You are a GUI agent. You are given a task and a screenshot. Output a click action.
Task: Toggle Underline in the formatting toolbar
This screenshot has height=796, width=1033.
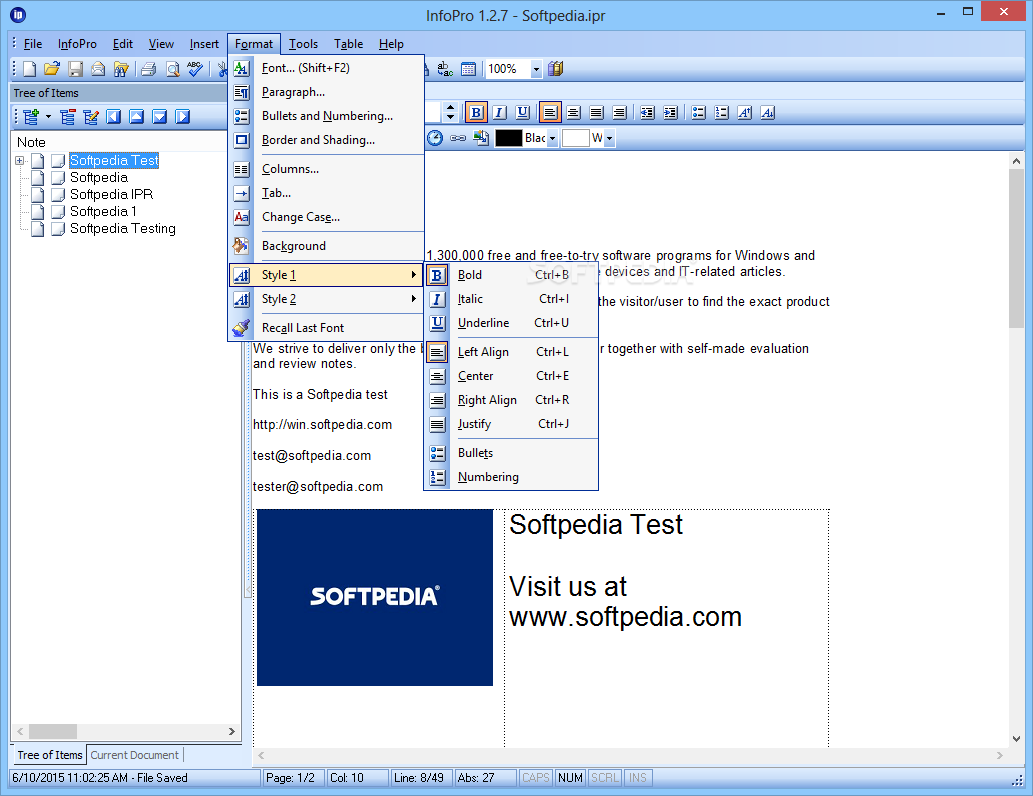click(523, 113)
